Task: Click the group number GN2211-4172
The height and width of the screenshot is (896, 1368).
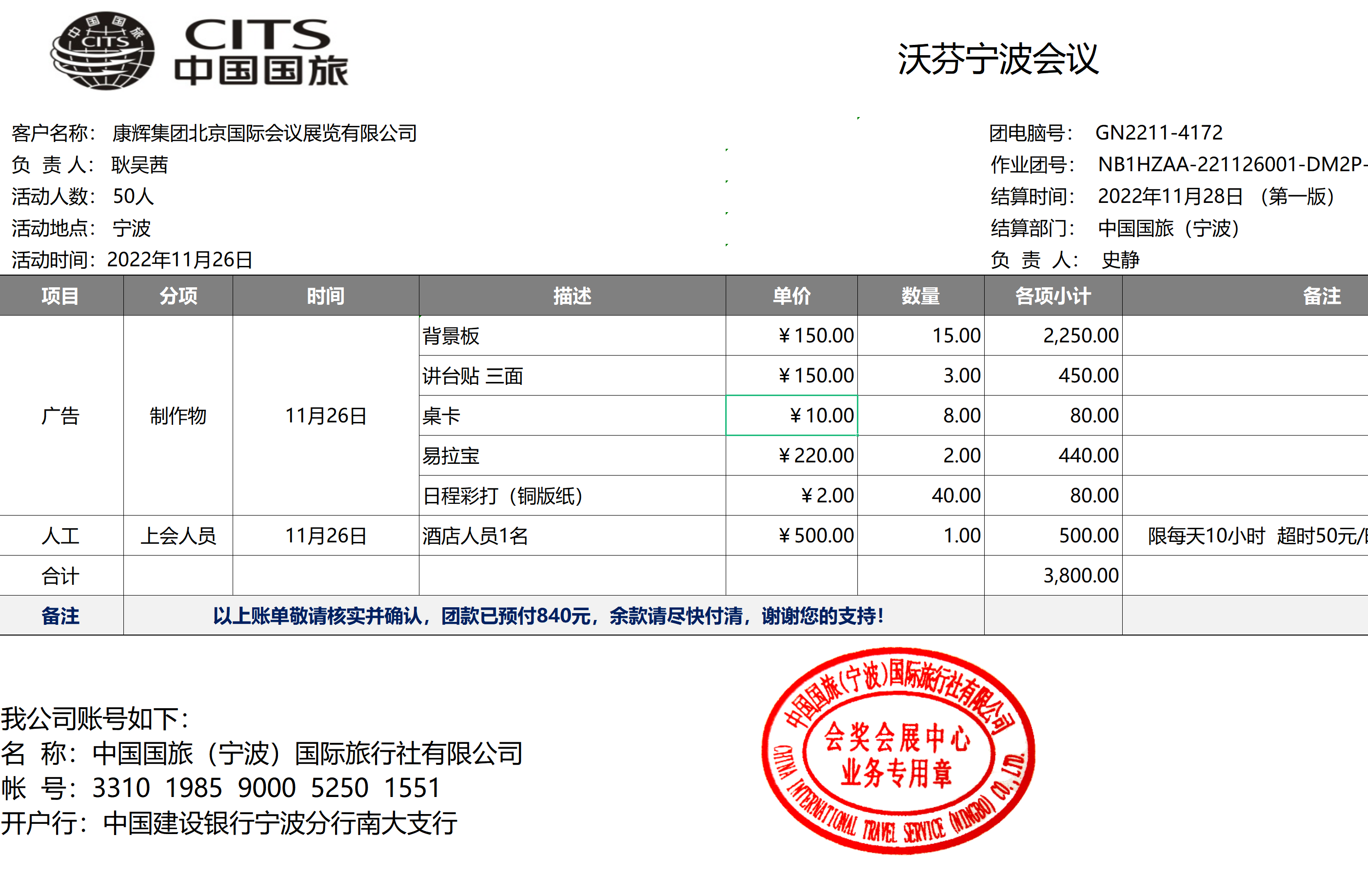Action: [1158, 133]
